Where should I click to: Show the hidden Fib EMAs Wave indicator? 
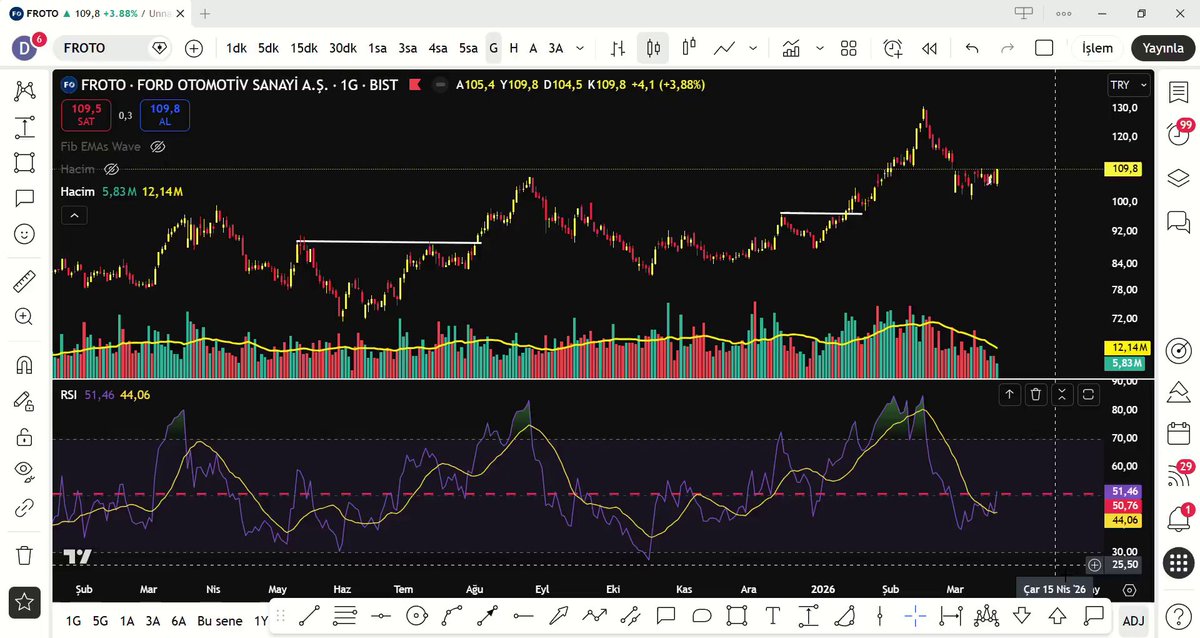click(x=157, y=146)
